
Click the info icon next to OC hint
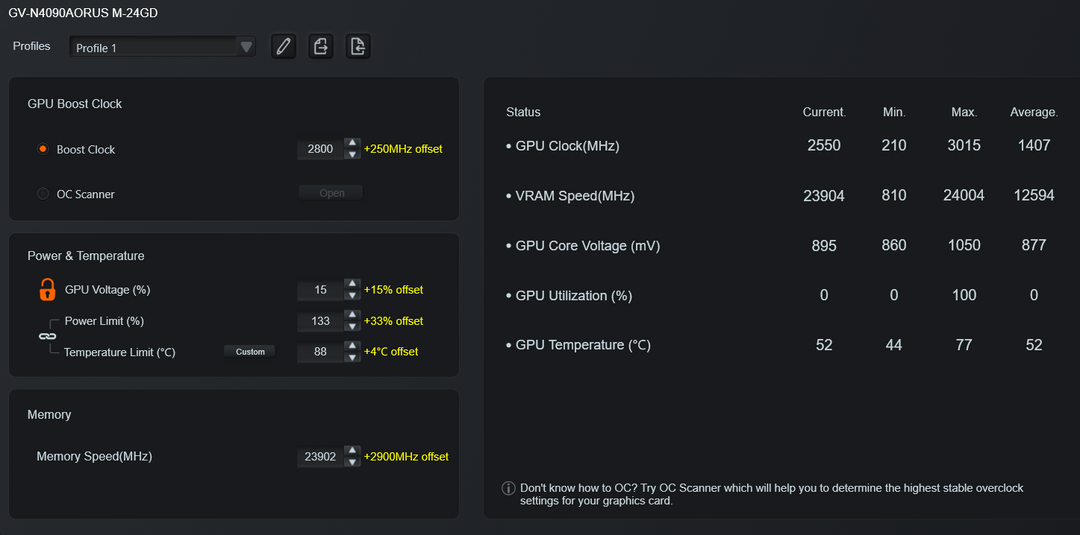[508, 488]
